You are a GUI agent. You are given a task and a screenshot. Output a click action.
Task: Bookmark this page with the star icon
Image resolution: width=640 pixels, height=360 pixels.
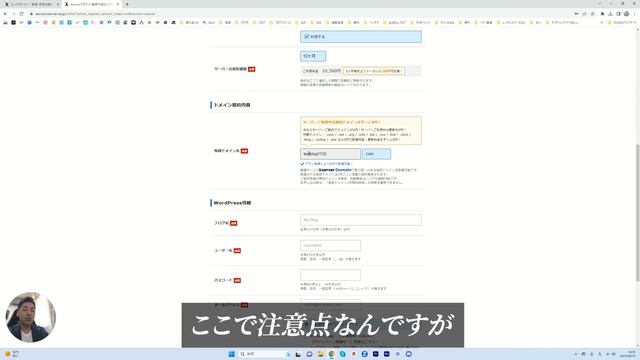[x=592, y=14]
